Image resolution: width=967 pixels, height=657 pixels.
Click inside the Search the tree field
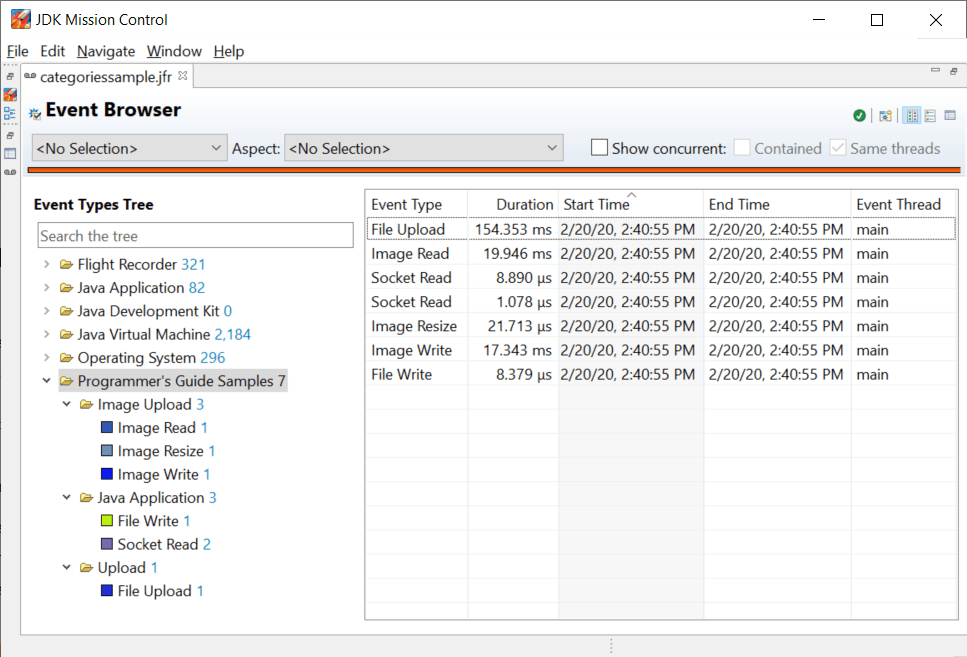point(195,235)
